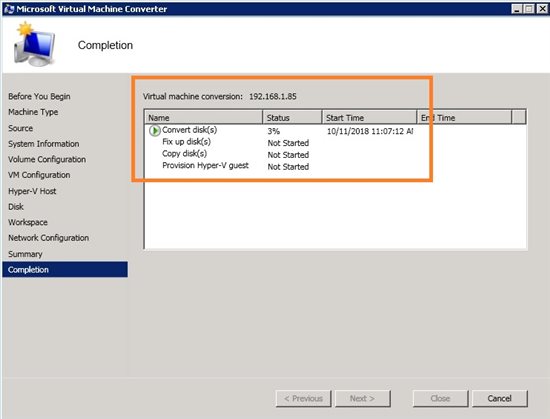
Task: Click the 10/11/2018 11:07:12 start time cell
Action: [370, 131]
